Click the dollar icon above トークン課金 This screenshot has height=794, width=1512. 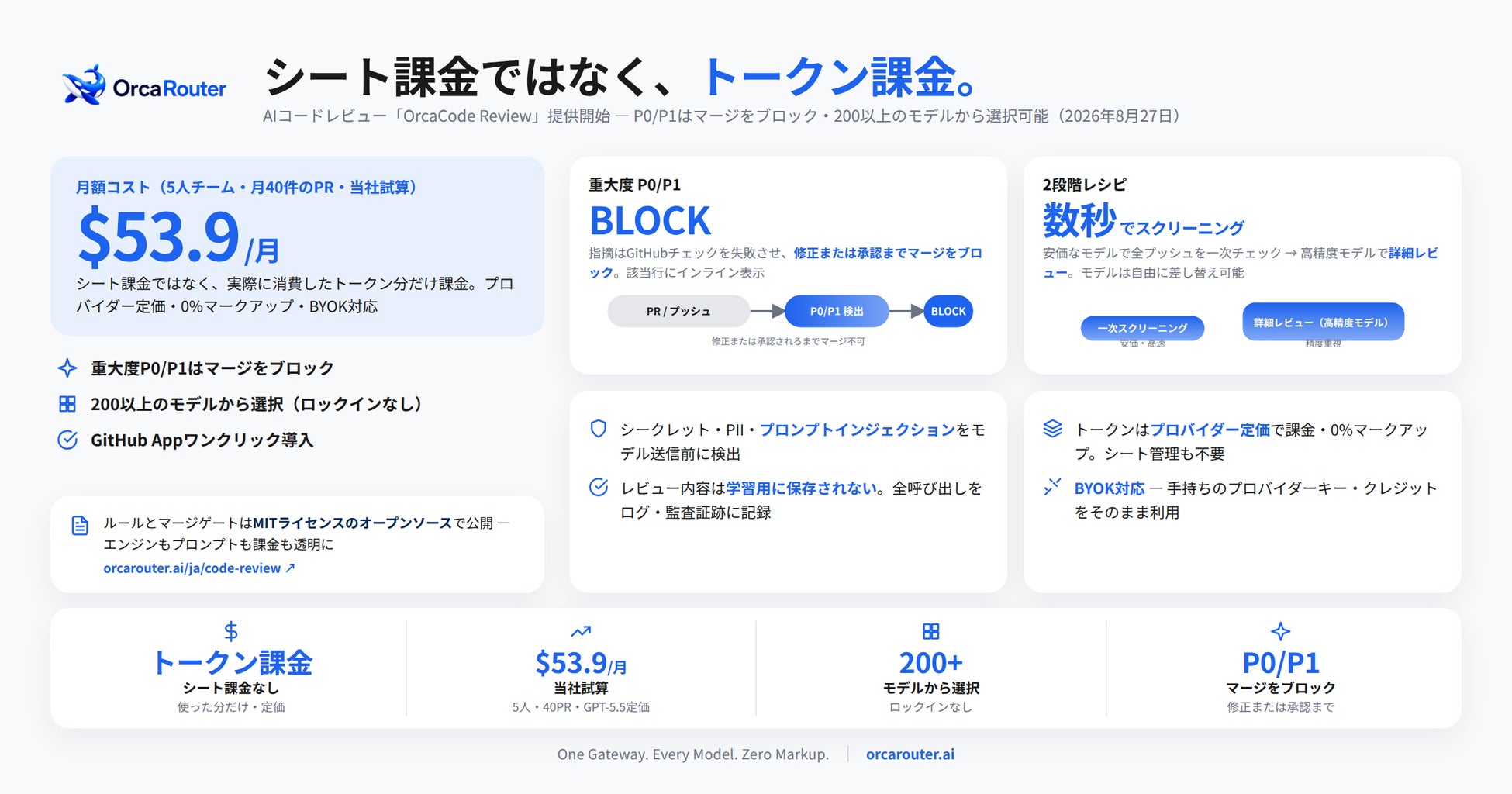coord(231,631)
